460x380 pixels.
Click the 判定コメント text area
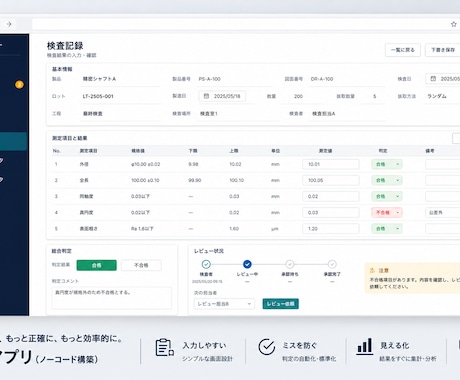[112, 298]
